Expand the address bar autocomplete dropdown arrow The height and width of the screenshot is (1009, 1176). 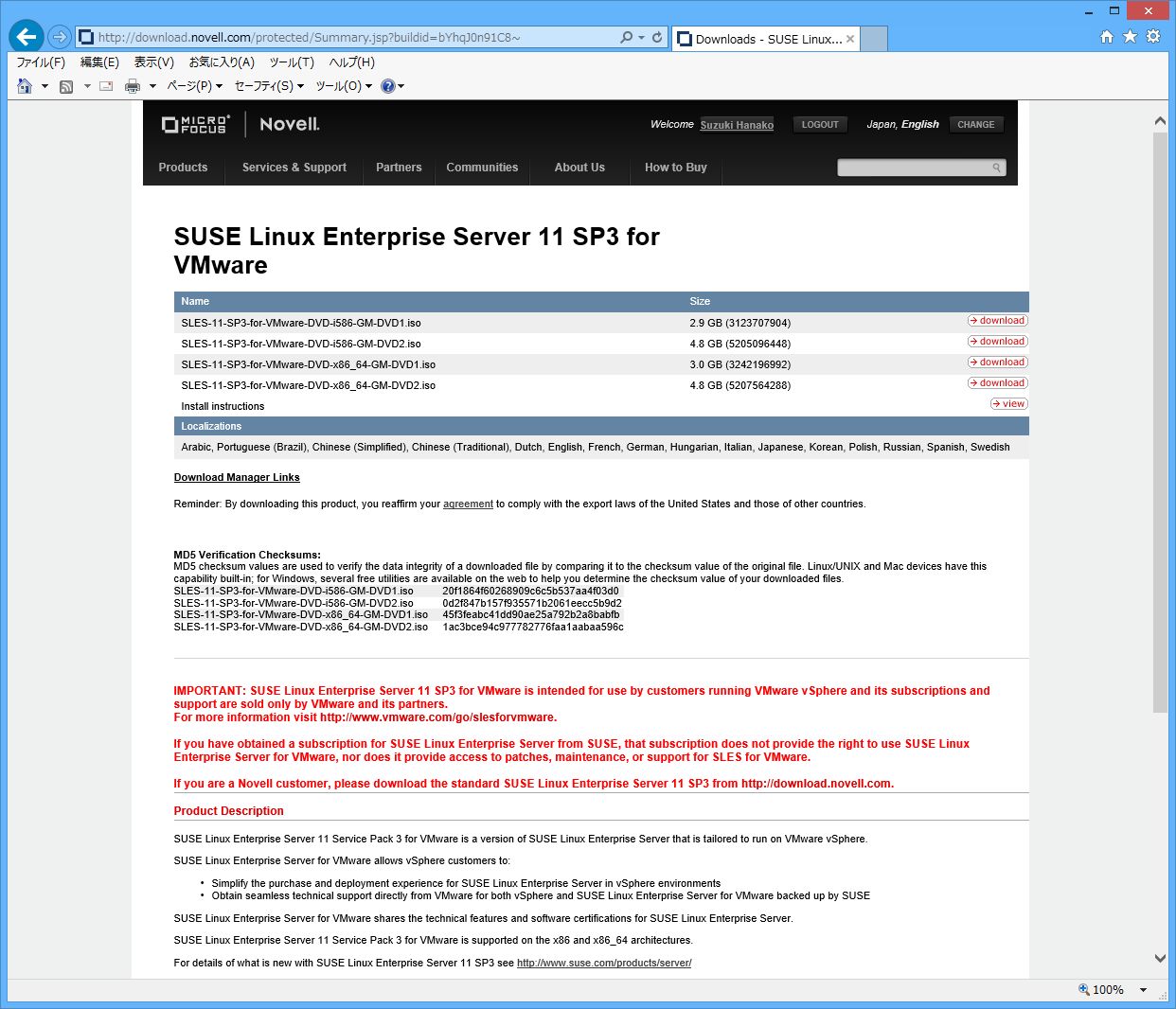pos(641,37)
